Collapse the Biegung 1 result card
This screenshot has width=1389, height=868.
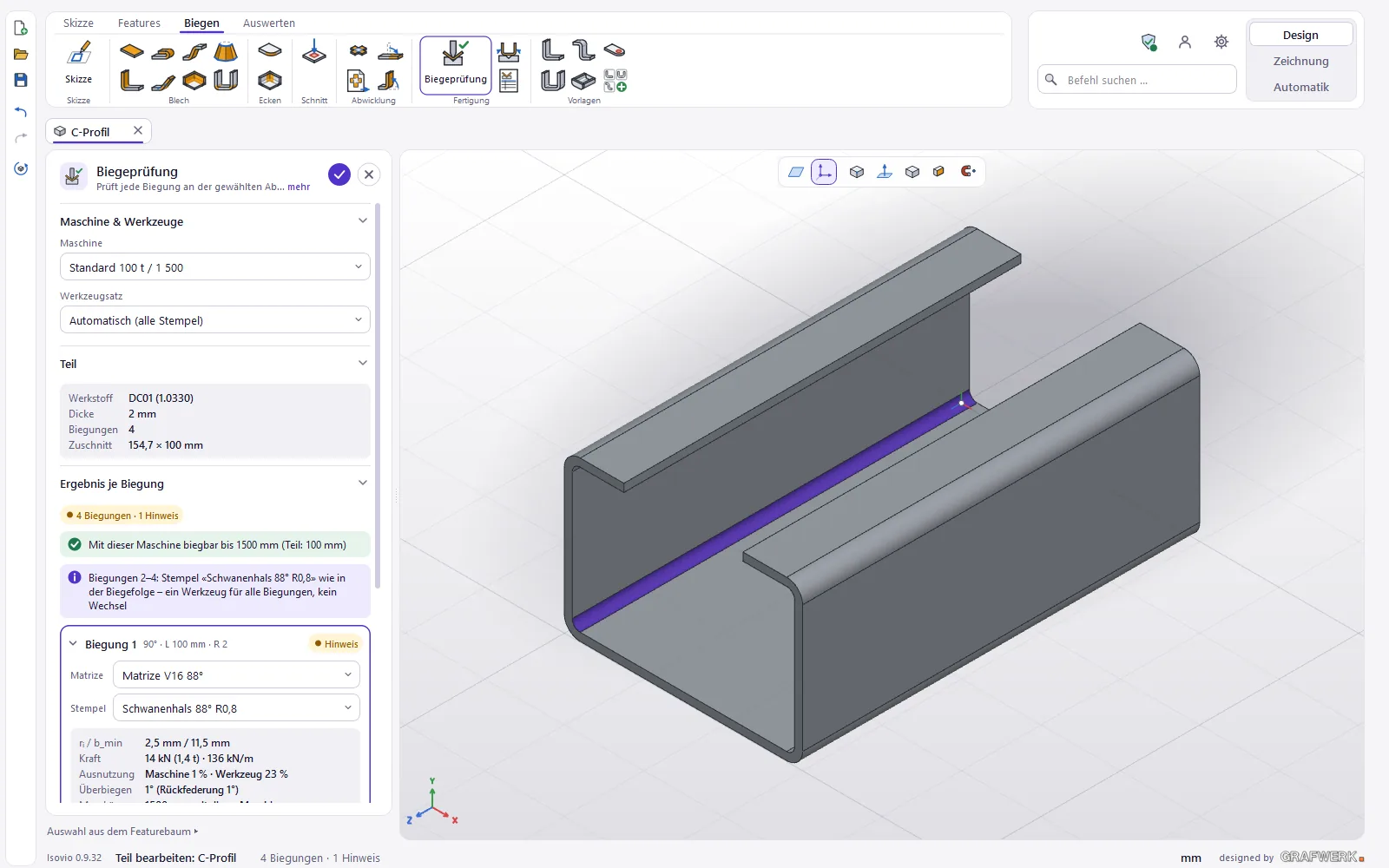[x=73, y=644]
